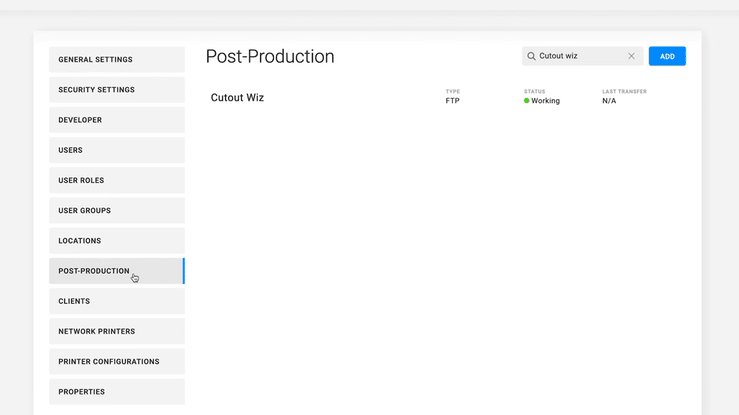Screen dimensions: 739x415
Task: Clear the search field with X icon
Action: point(631,56)
